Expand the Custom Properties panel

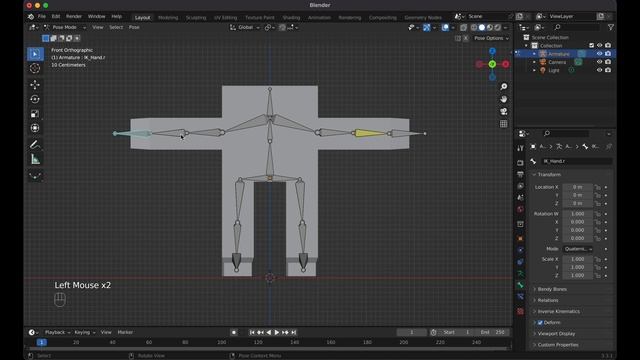[558, 344]
